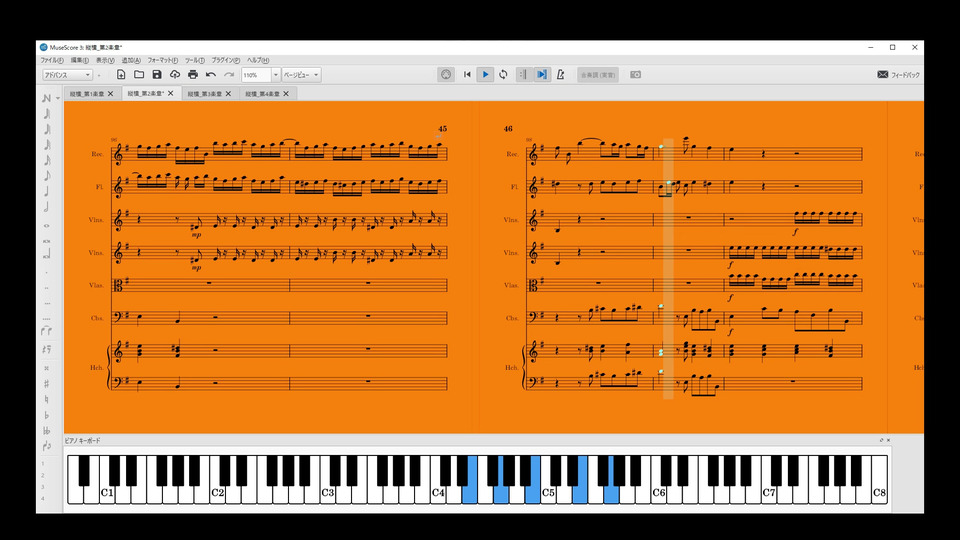
Task: Undock the piano keyboard panel
Action: 882,440
